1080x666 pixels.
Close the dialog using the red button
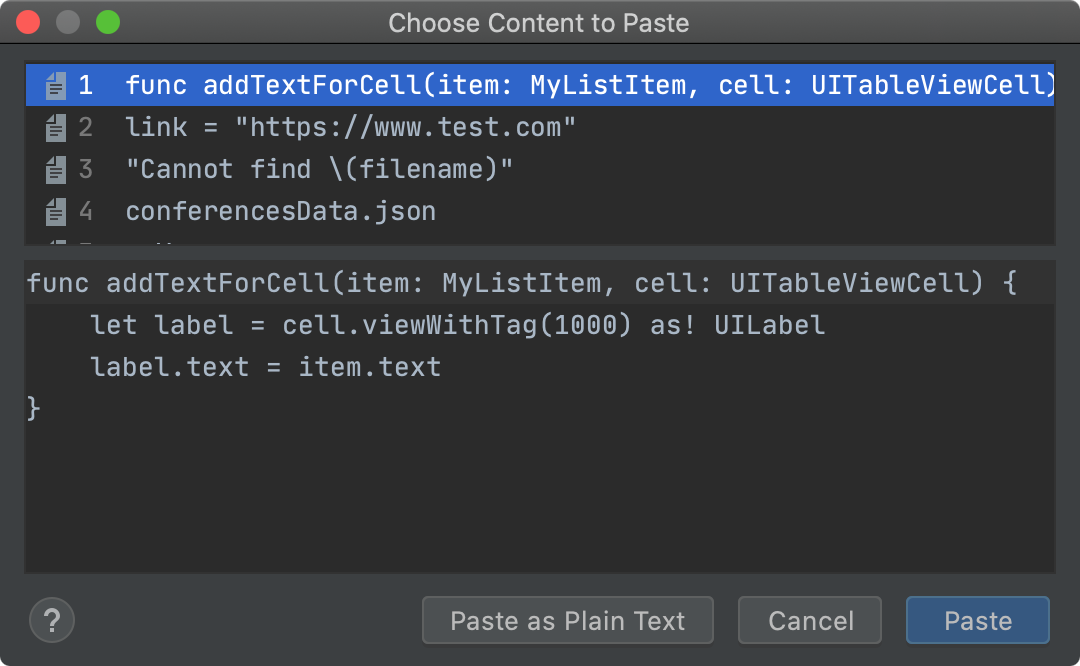(28, 22)
